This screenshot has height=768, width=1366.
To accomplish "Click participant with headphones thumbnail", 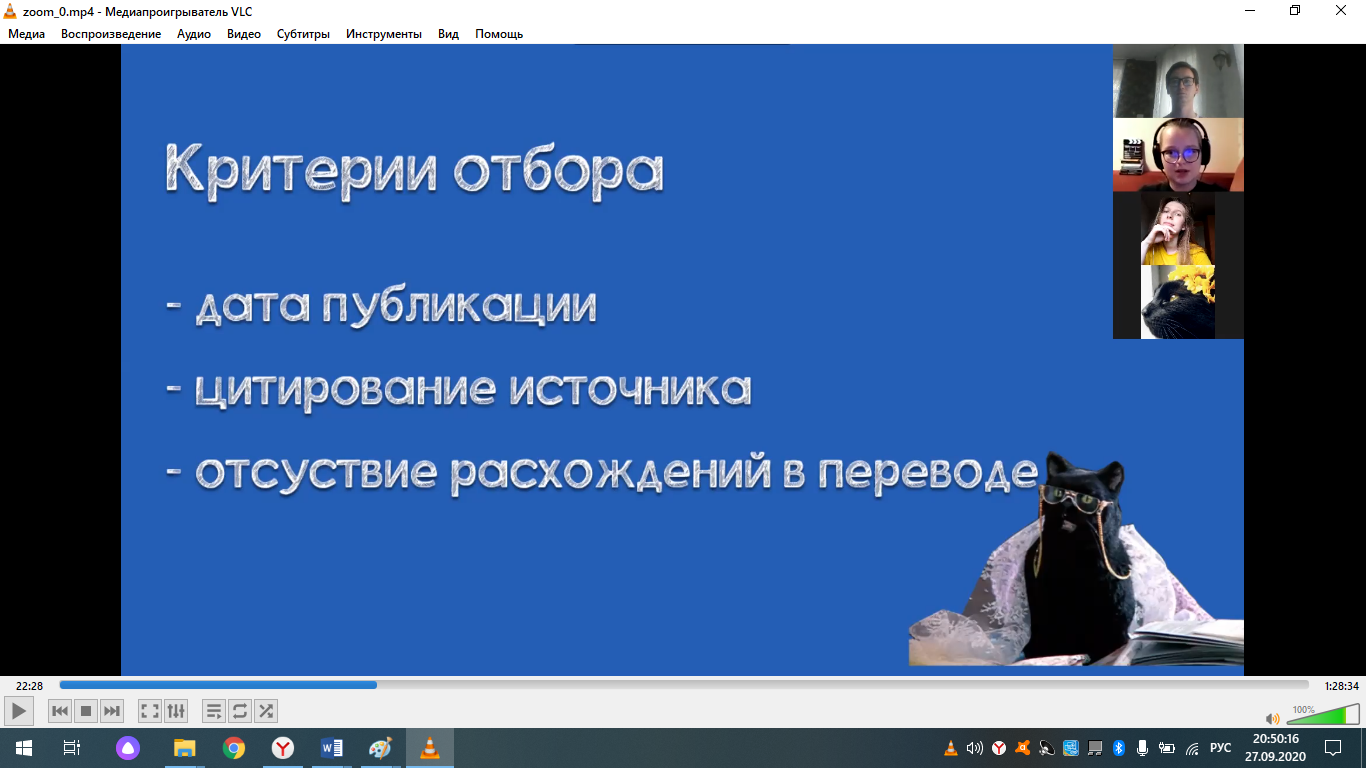I will (x=1178, y=155).
